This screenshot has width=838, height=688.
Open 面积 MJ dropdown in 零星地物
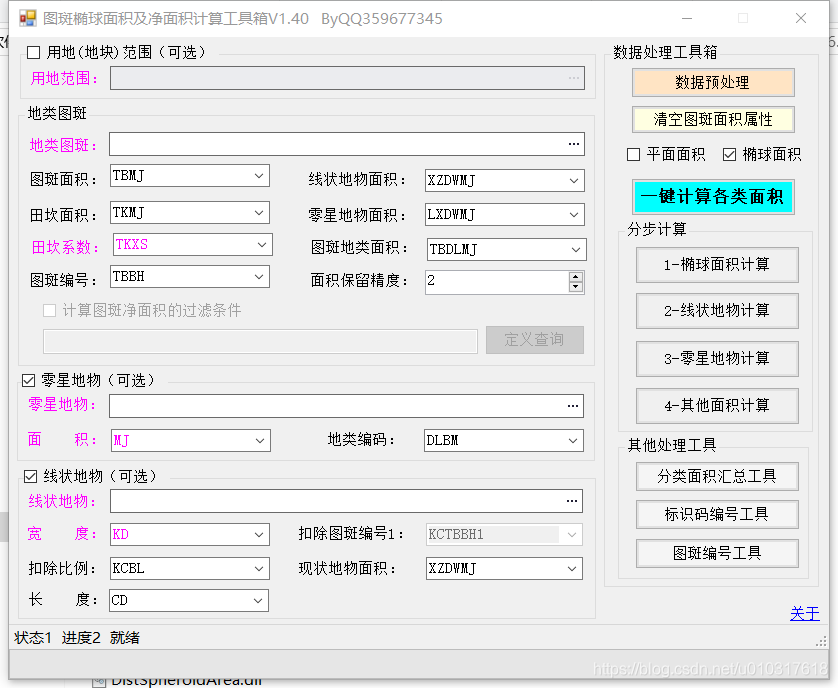260,441
